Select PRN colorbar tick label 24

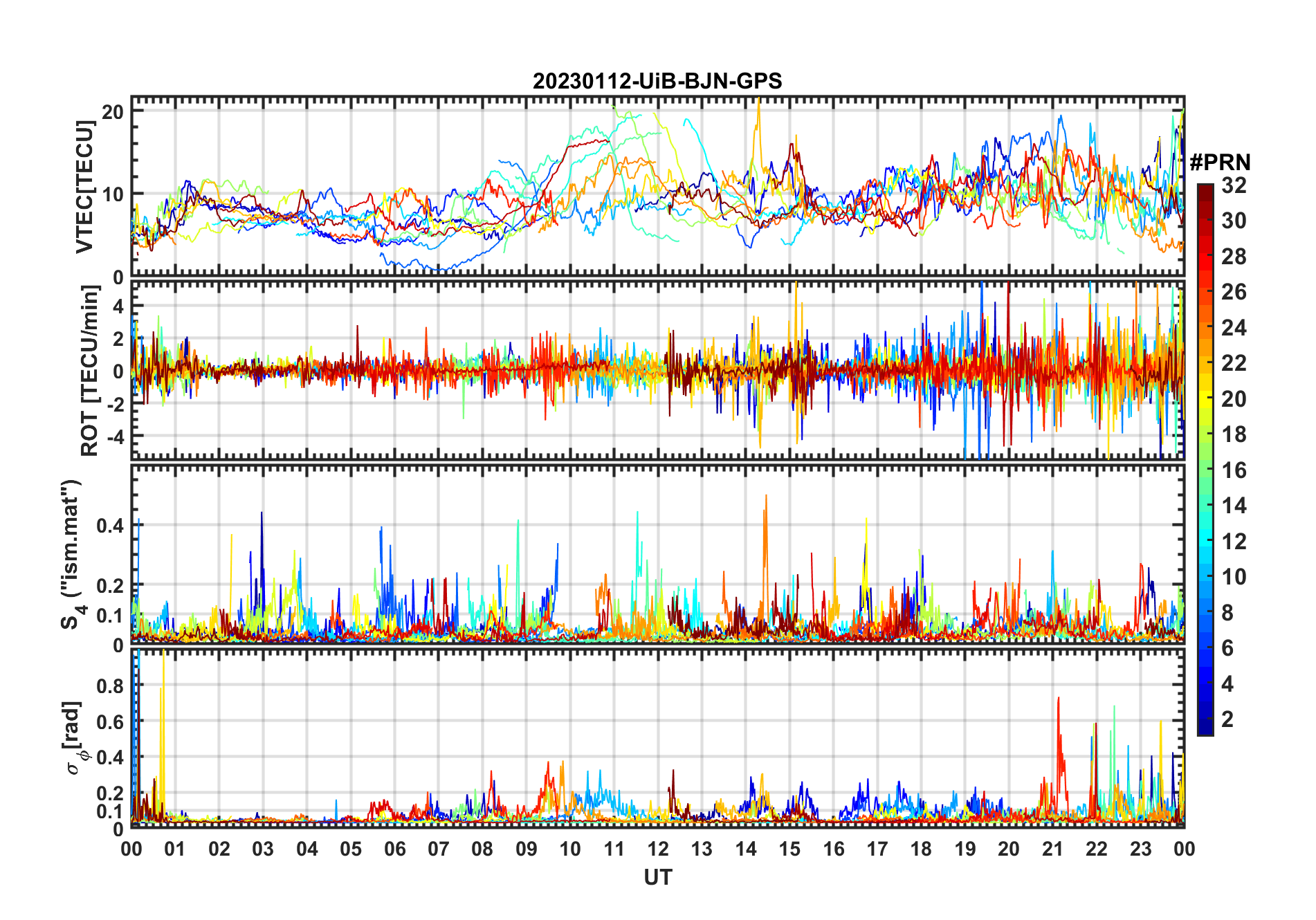point(1234,327)
